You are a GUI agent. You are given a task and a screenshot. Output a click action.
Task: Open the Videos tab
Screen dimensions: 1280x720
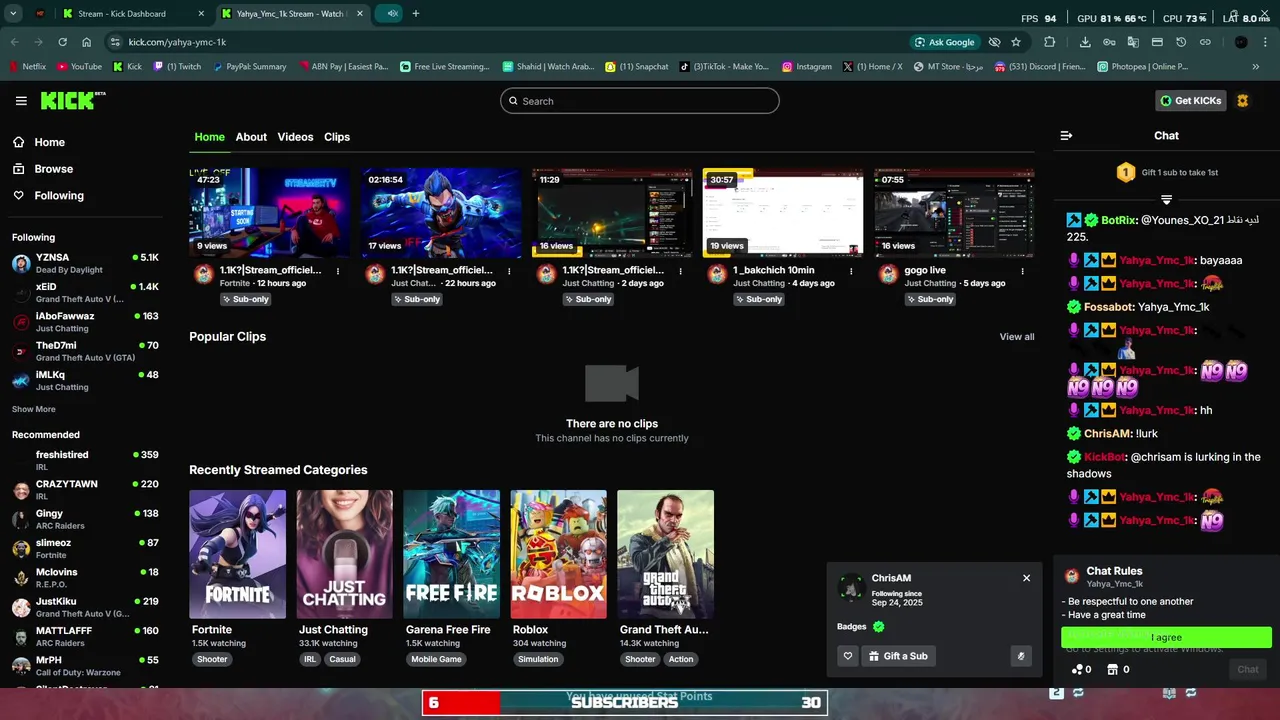295,137
